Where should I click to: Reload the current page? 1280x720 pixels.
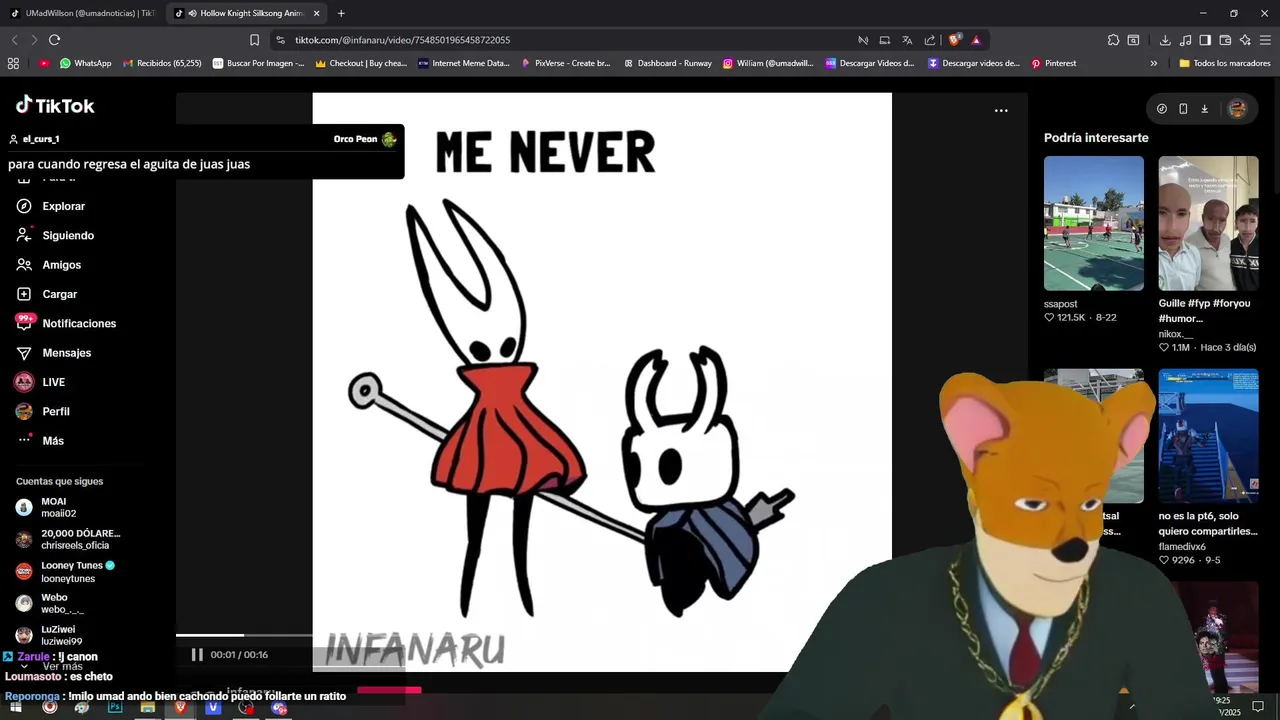tap(54, 40)
